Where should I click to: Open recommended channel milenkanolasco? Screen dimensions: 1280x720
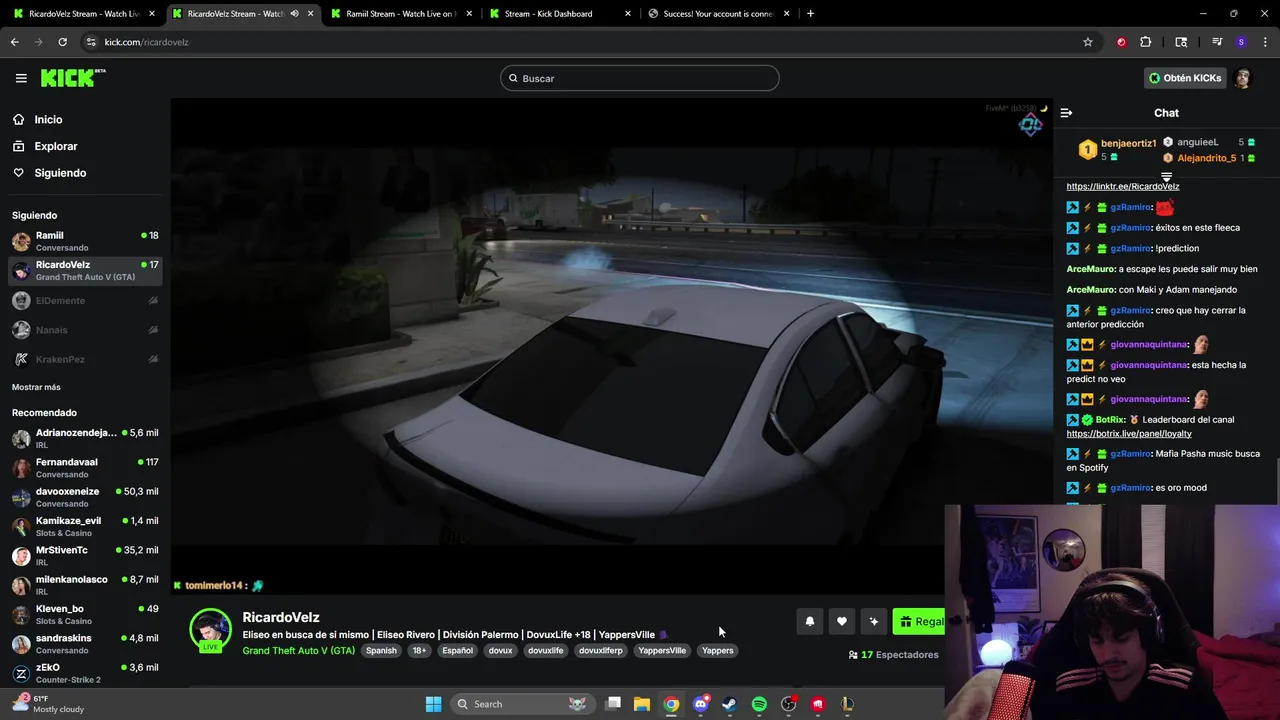point(85,585)
